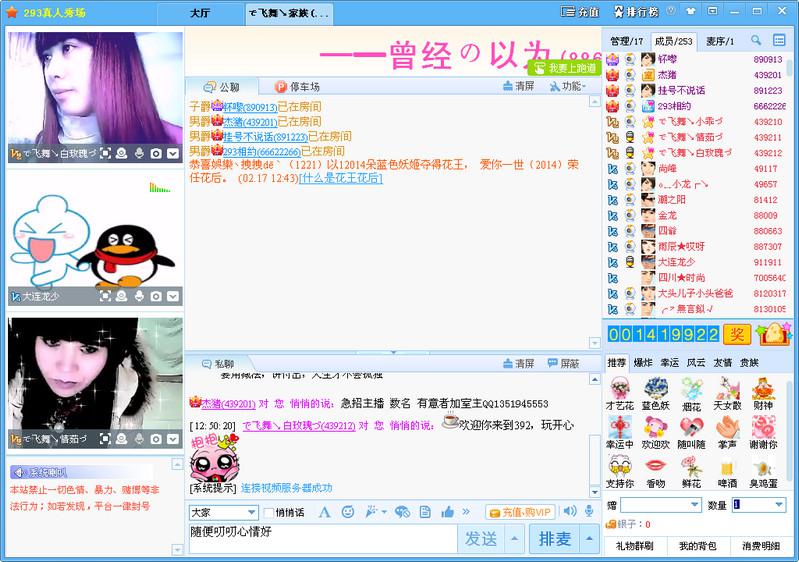This screenshot has width=799, height=562.
Task: Select the 爆炸 gift category tab
Action: point(643,363)
